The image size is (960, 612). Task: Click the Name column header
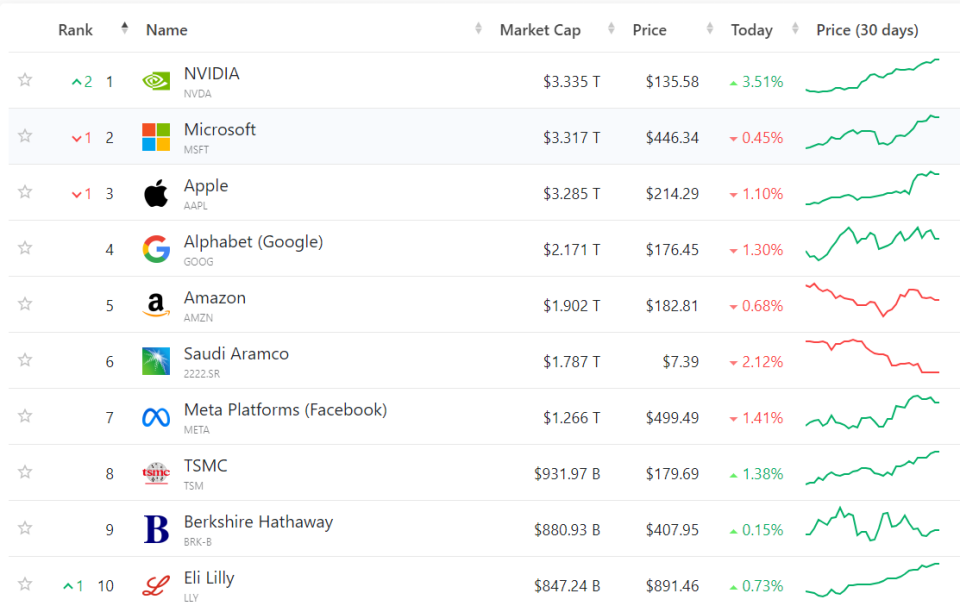coord(167,30)
